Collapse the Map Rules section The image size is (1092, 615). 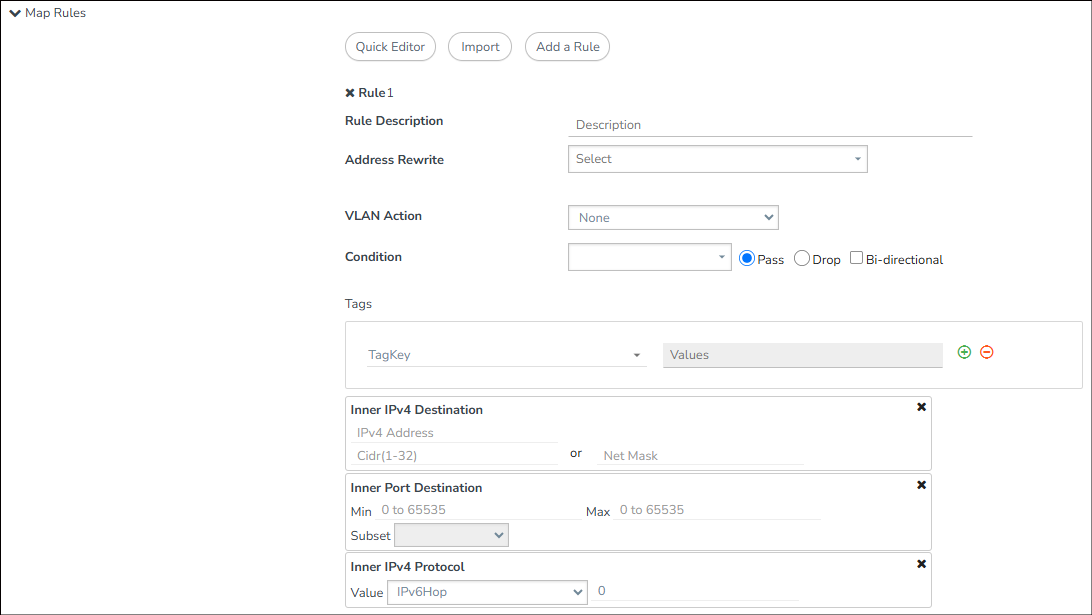15,13
